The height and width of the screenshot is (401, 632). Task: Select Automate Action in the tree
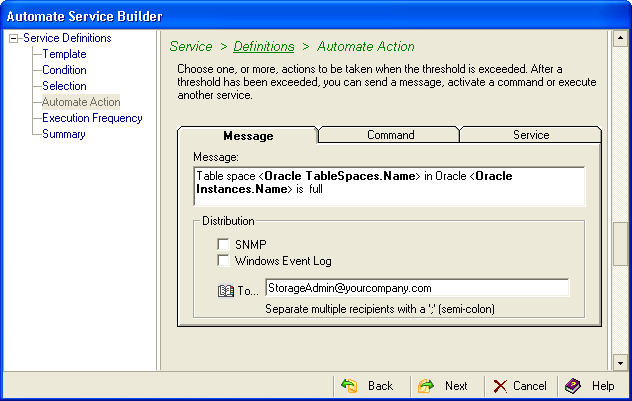tap(81, 102)
